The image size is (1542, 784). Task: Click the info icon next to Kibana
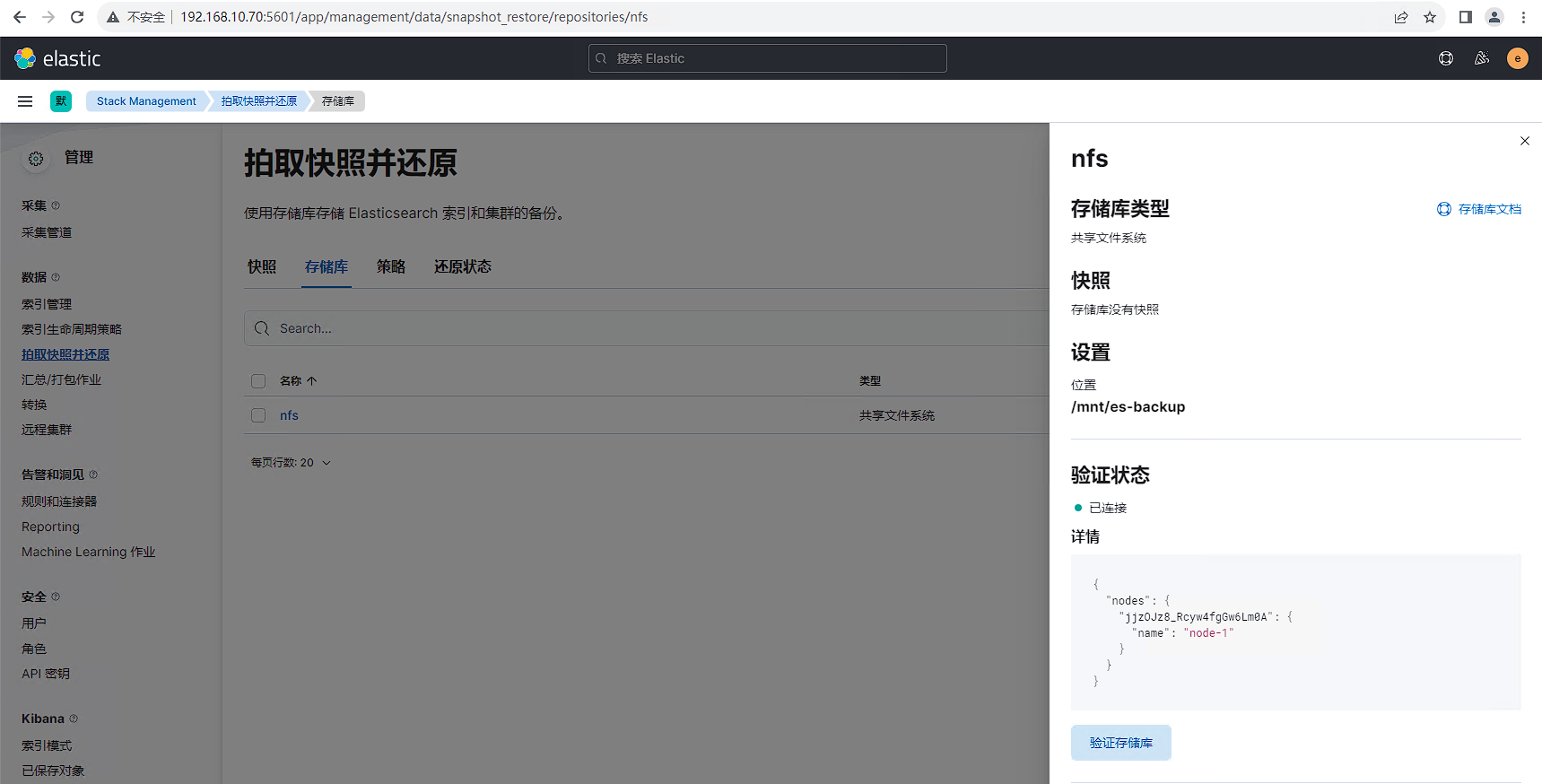(74, 719)
